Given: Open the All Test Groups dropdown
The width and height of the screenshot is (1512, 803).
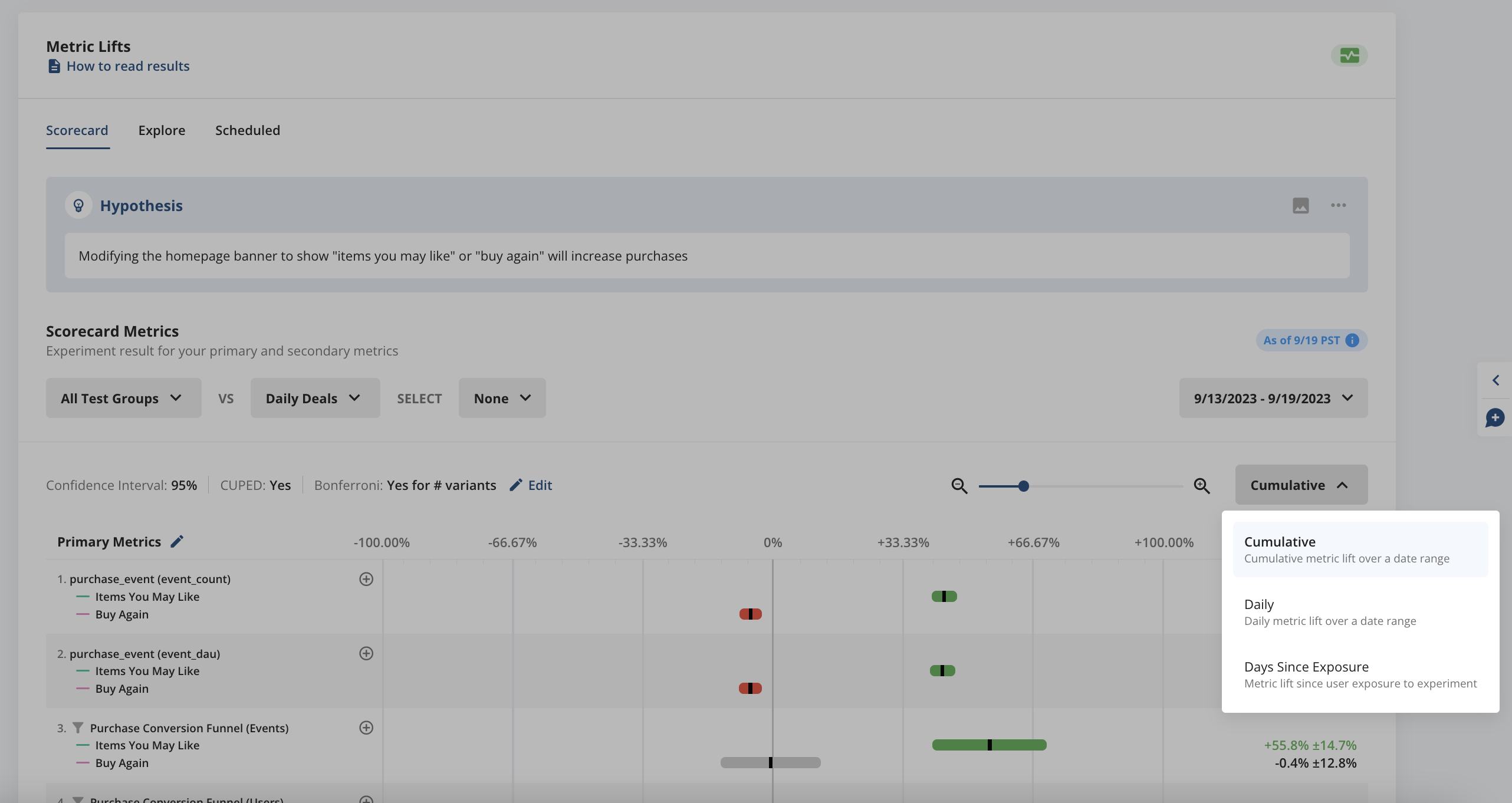Looking at the screenshot, I should pyautogui.click(x=123, y=398).
